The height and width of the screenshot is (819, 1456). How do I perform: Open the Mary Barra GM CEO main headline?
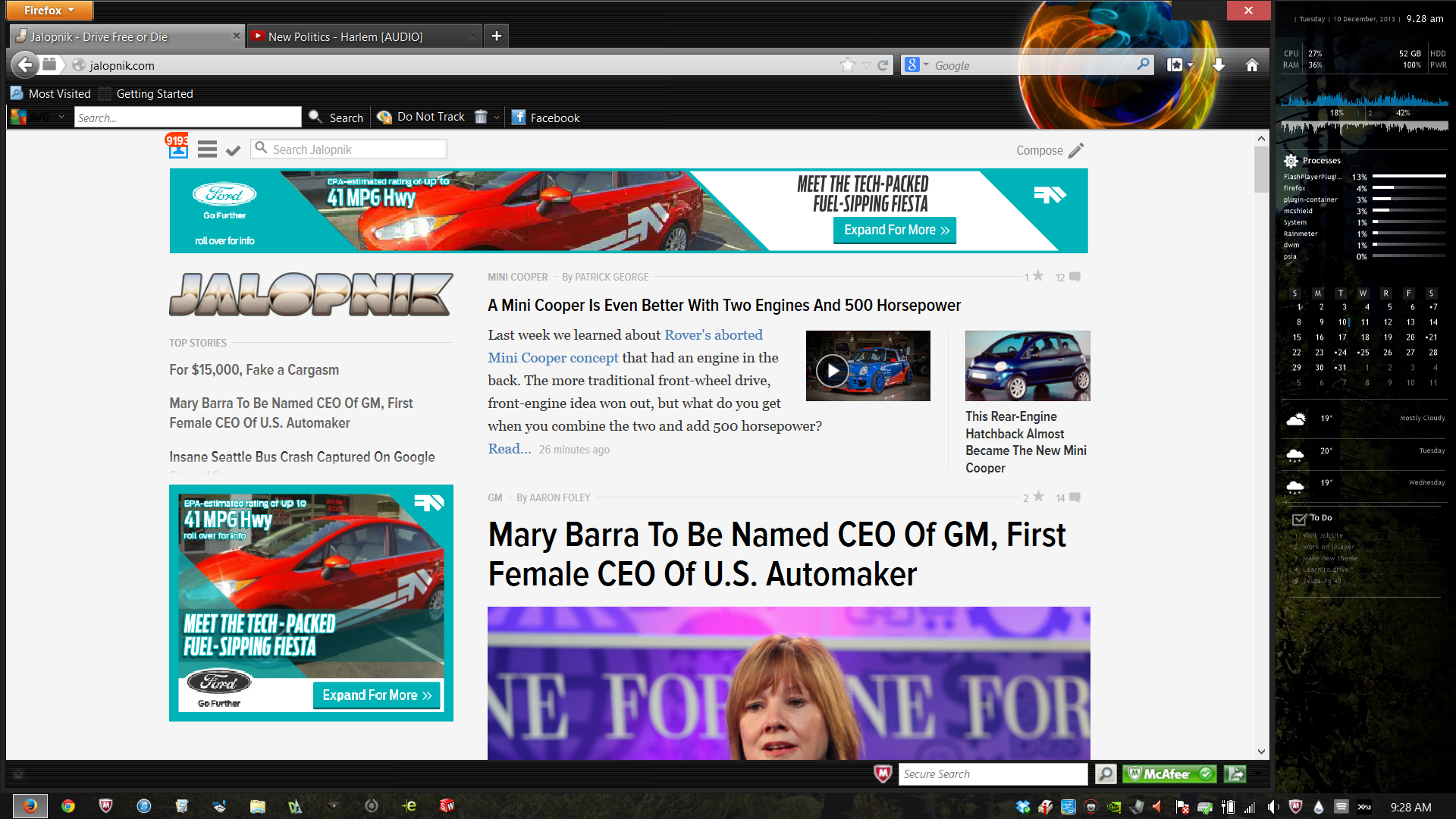(777, 554)
